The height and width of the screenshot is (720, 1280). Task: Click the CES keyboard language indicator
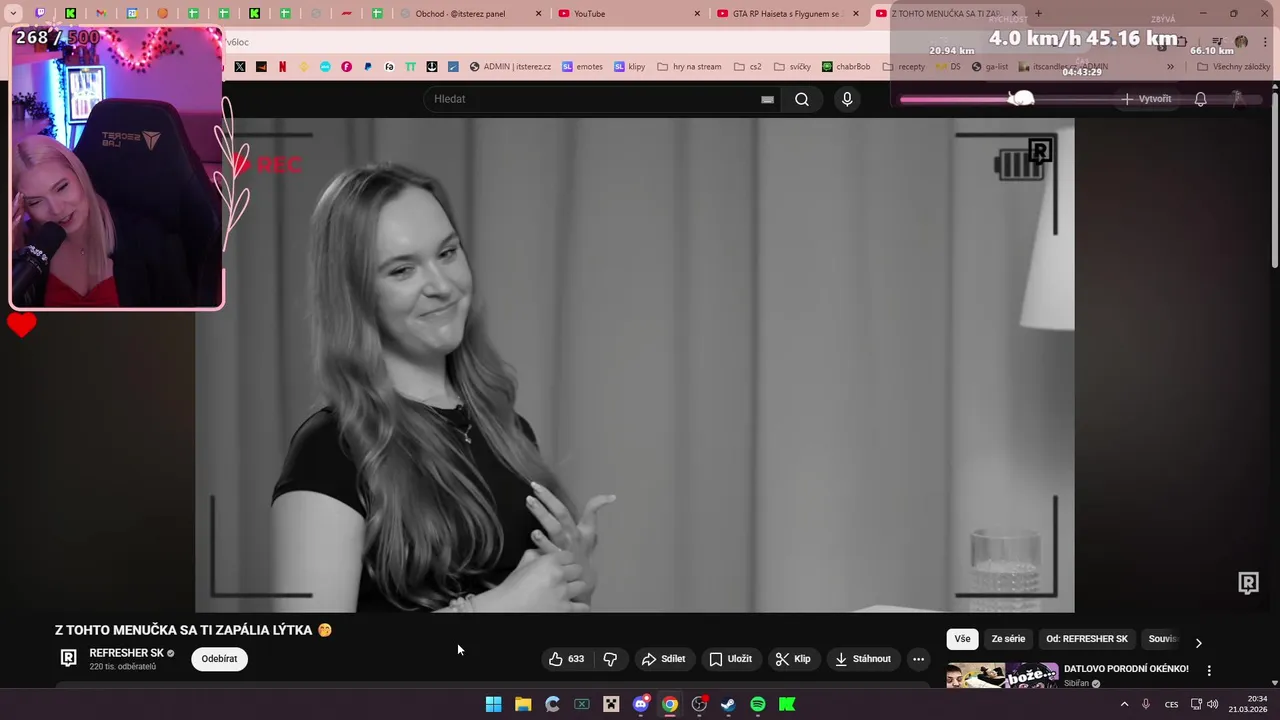coord(1172,704)
